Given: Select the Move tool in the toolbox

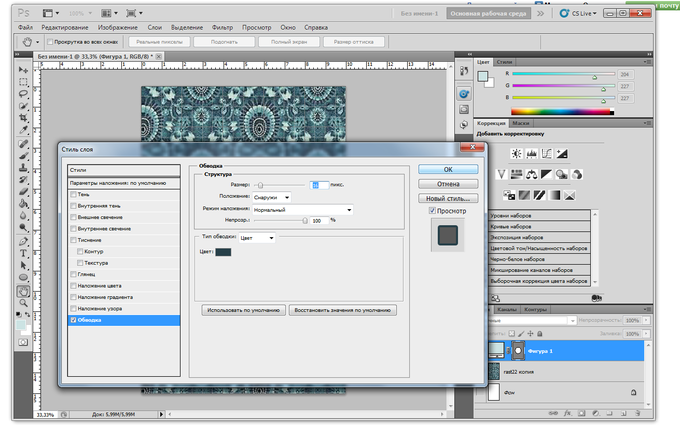Looking at the screenshot, I should (x=23, y=70).
